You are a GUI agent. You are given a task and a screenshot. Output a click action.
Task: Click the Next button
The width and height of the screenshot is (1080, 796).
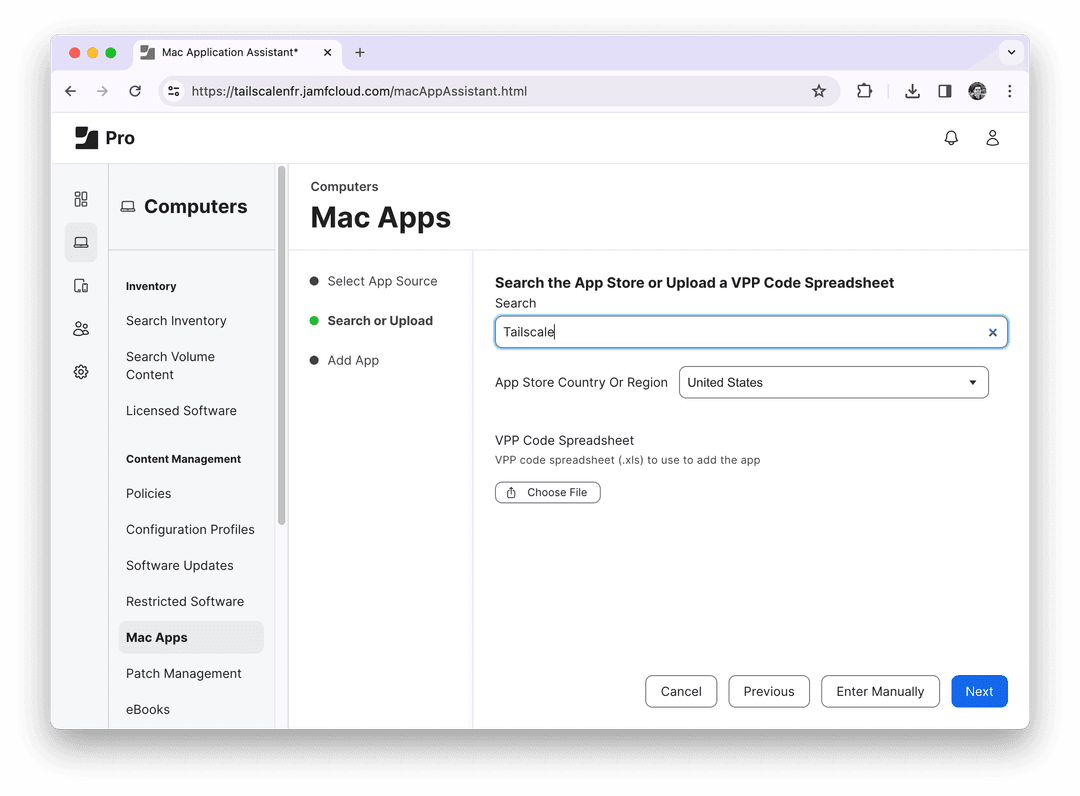(x=978, y=691)
